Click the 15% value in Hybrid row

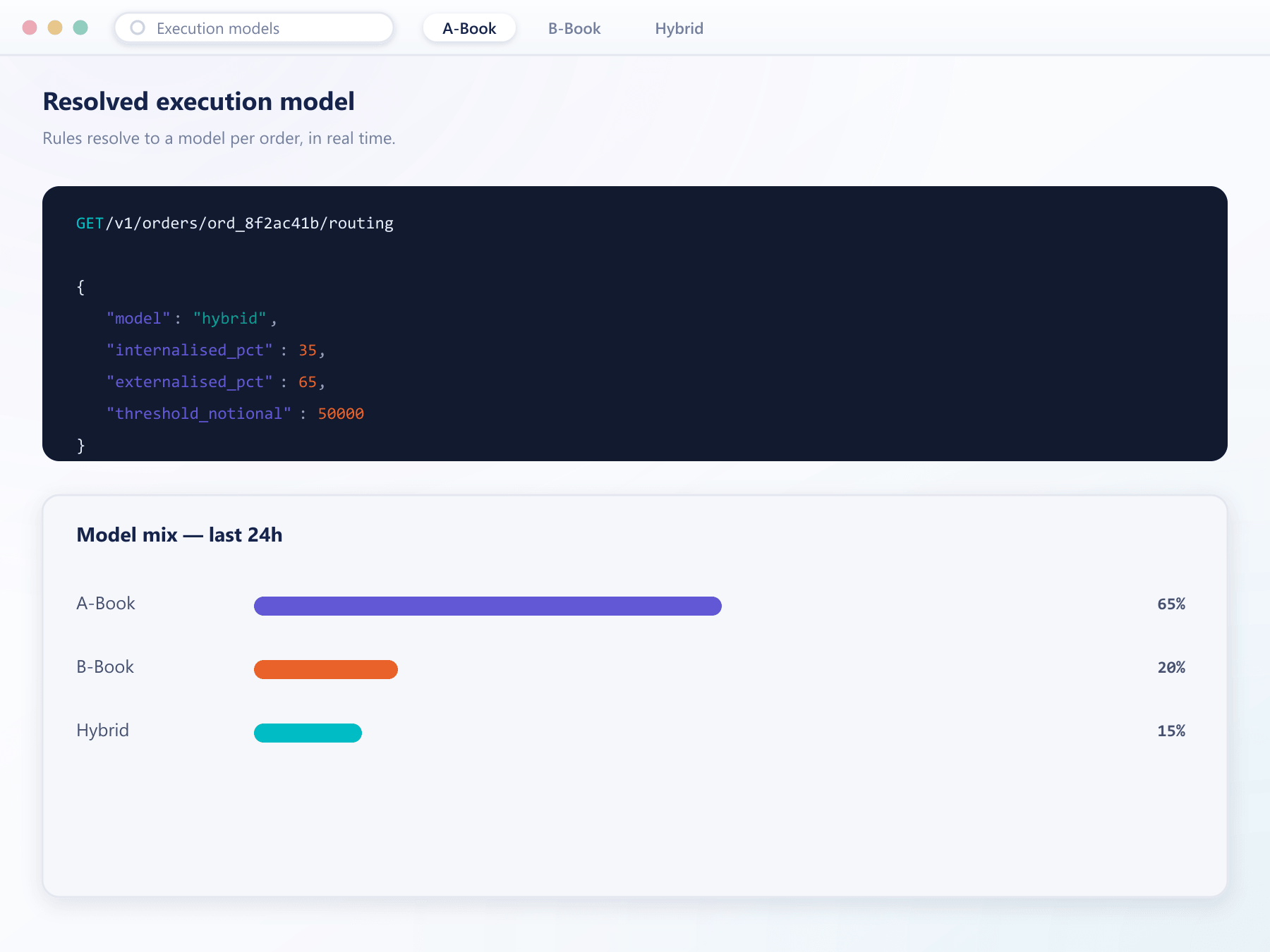pos(1171,731)
